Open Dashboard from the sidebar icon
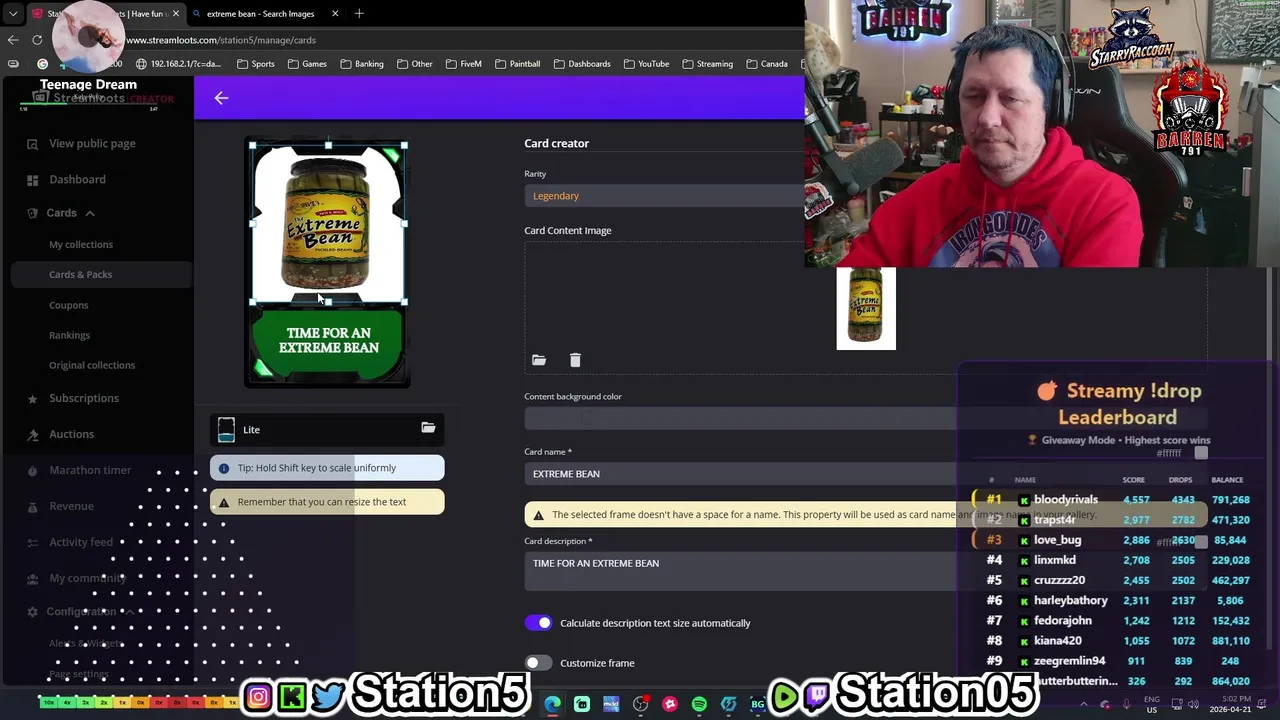Image resolution: width=1280 pixels, height=720 pixels. (32, 180)
